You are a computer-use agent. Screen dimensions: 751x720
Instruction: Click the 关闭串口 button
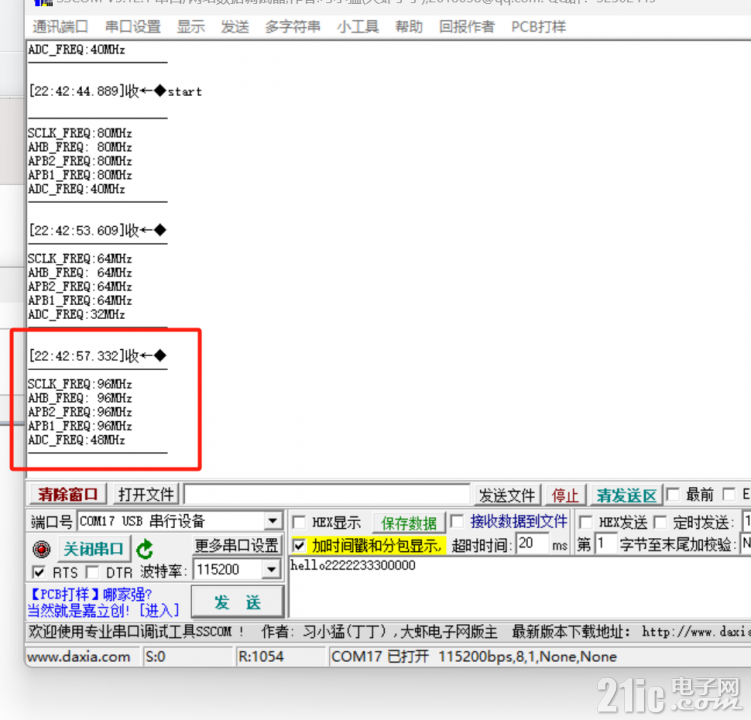coord(93,549)
